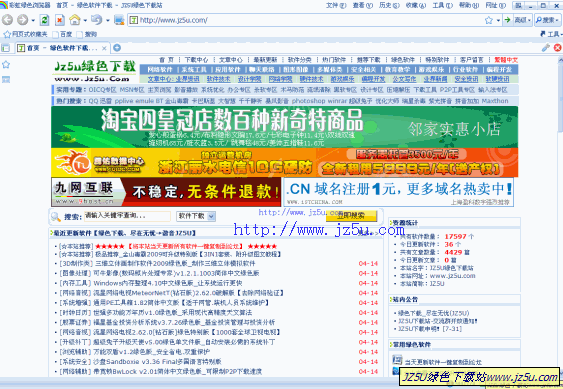This screenshot has width=563, height=389.
Task: Expand the address bar history dropdown
Action: [498, 20]
